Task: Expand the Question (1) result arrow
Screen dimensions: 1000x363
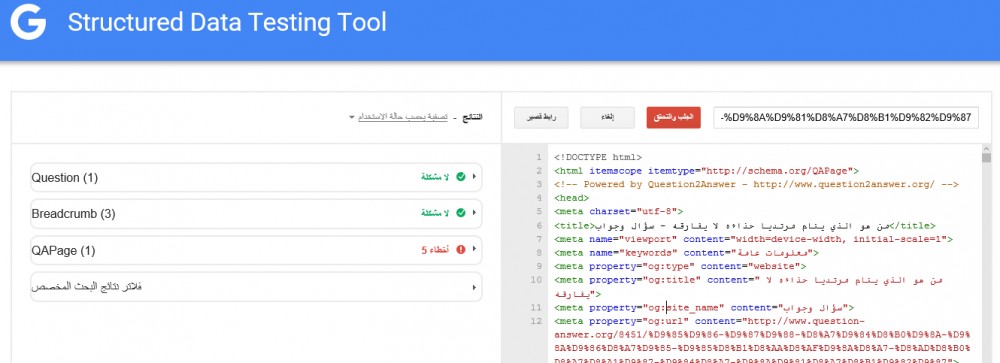Action: click(x=474, y=177)
